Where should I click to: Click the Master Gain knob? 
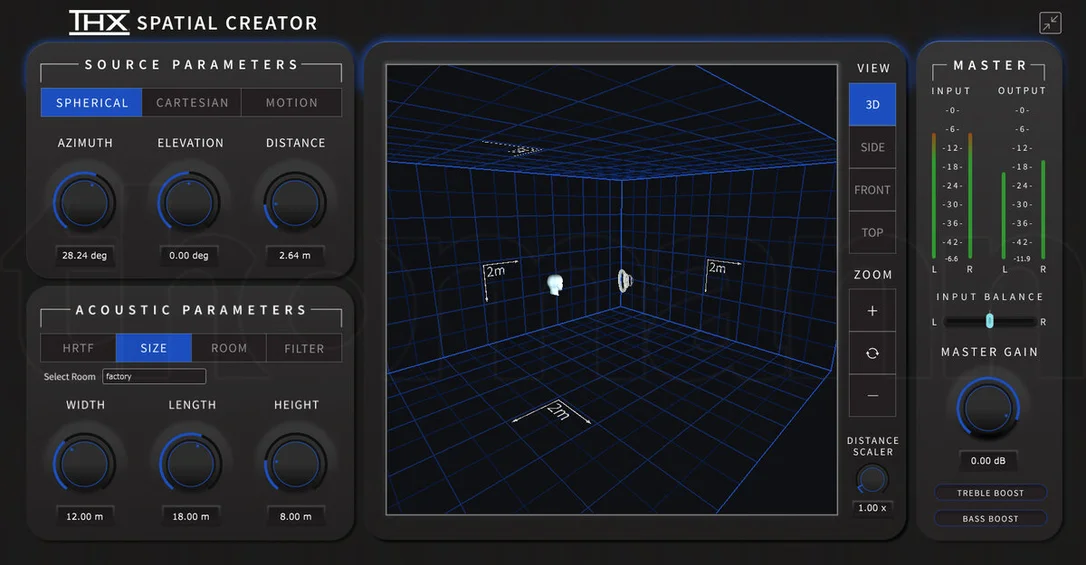coord(988,408)
